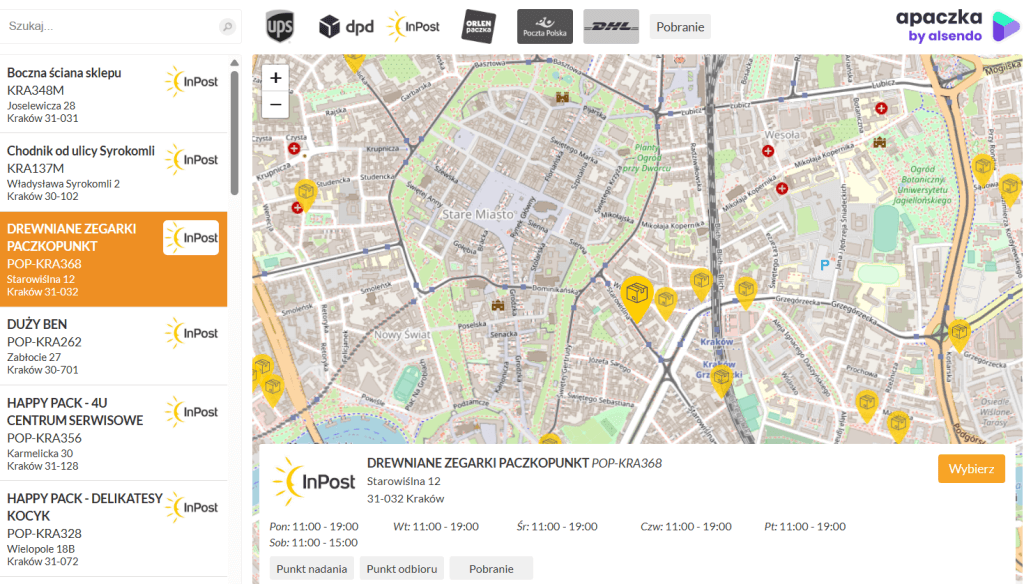Viewport: 1024px width, 584px height.
Task: Click the Punkt odbioru tag
Action: tap(401, 568)
